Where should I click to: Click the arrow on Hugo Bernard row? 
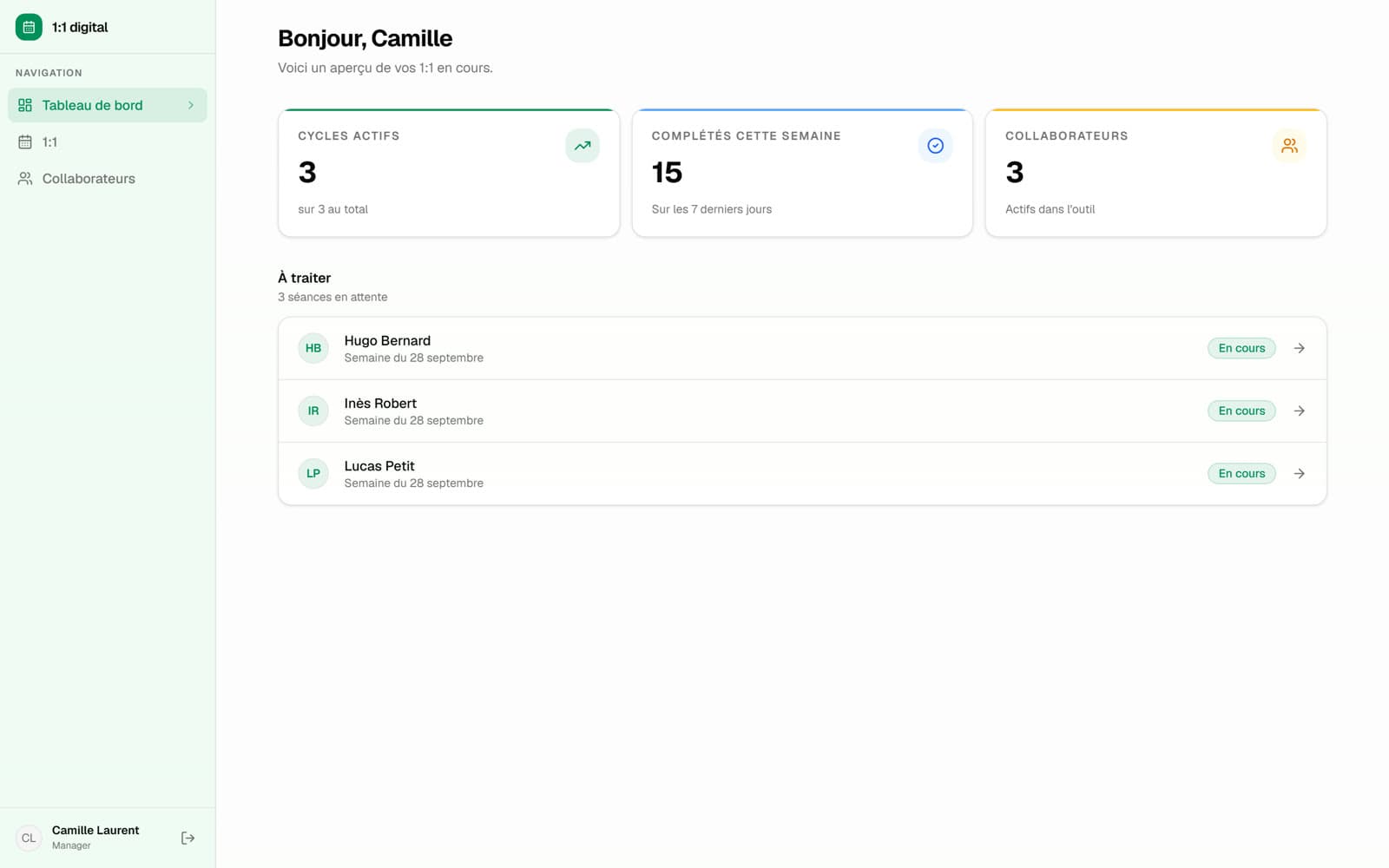coord(1299,348)
